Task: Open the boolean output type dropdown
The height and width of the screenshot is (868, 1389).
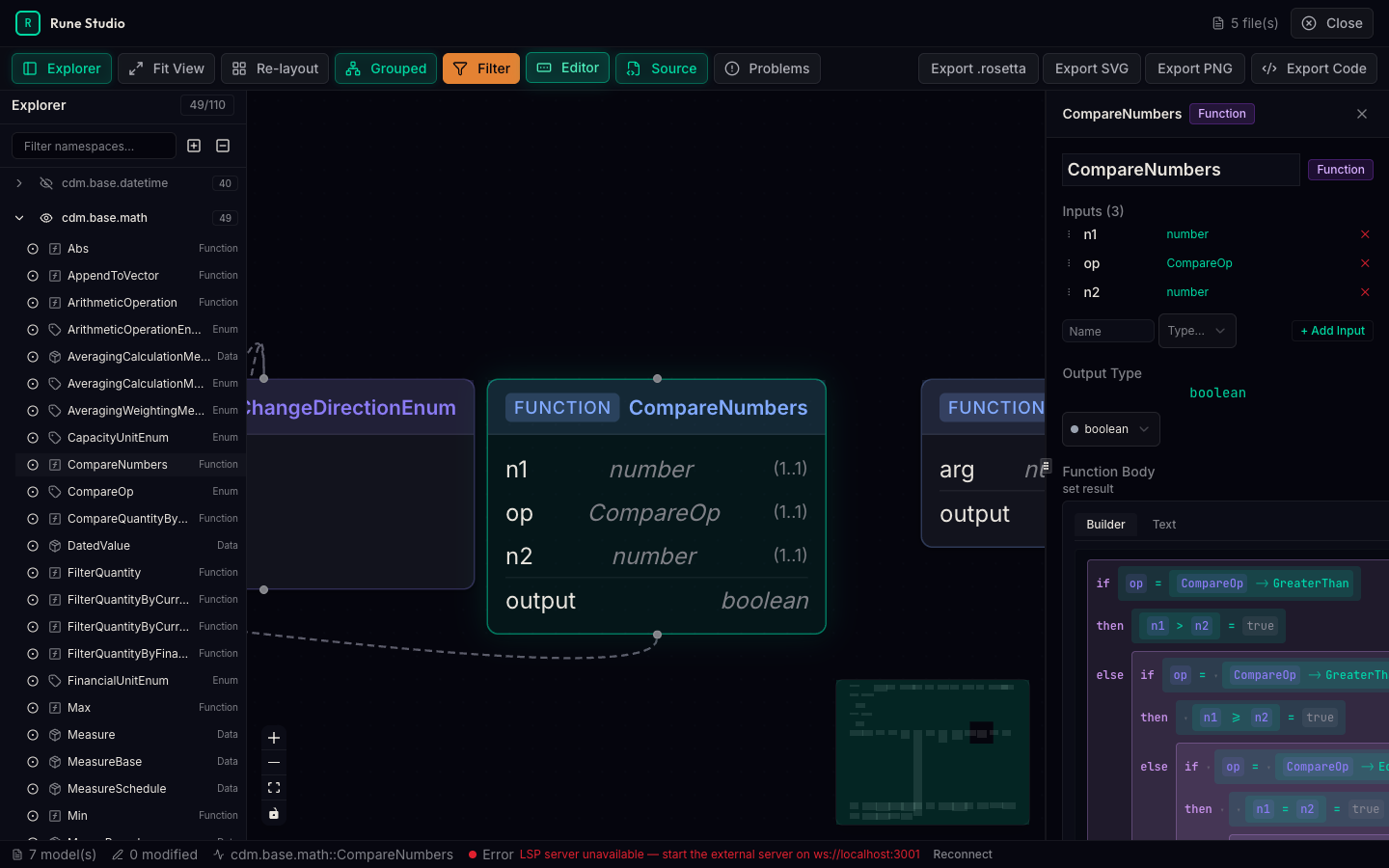Action: click(x=1110, y=428)
